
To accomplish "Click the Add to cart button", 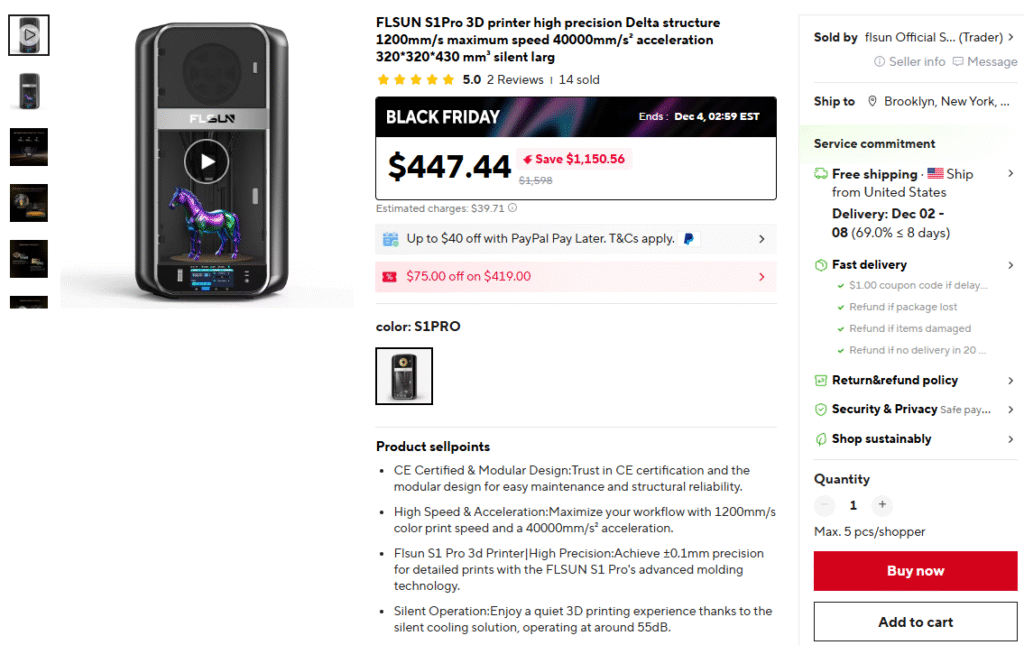I will click(915, 622).
